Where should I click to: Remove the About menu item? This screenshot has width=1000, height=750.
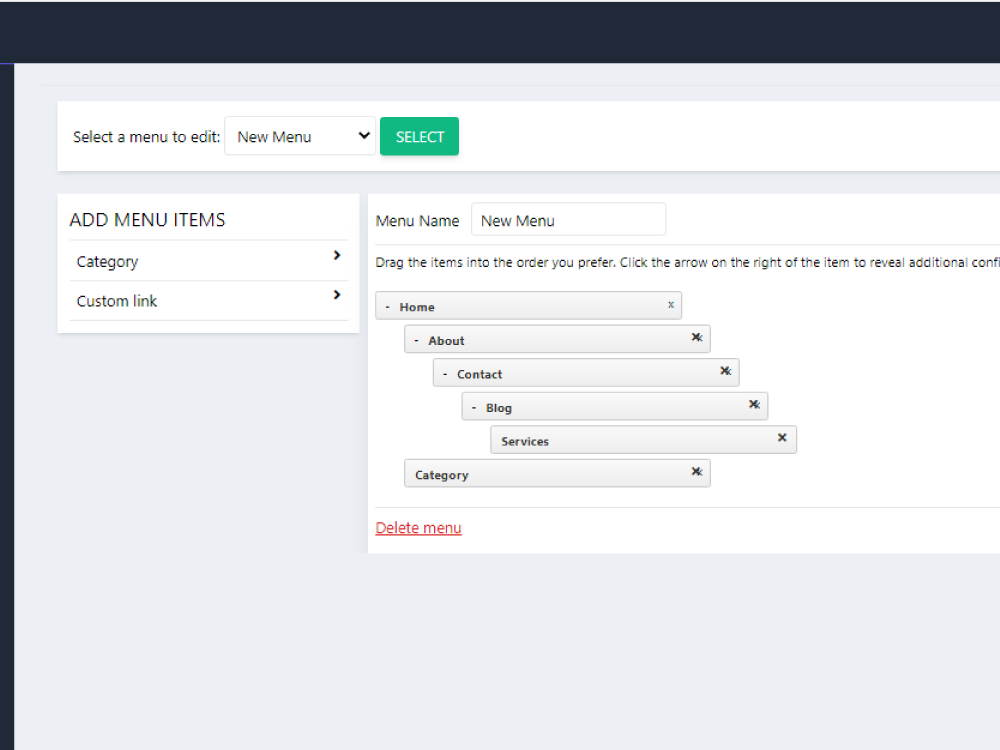point(696,338)
